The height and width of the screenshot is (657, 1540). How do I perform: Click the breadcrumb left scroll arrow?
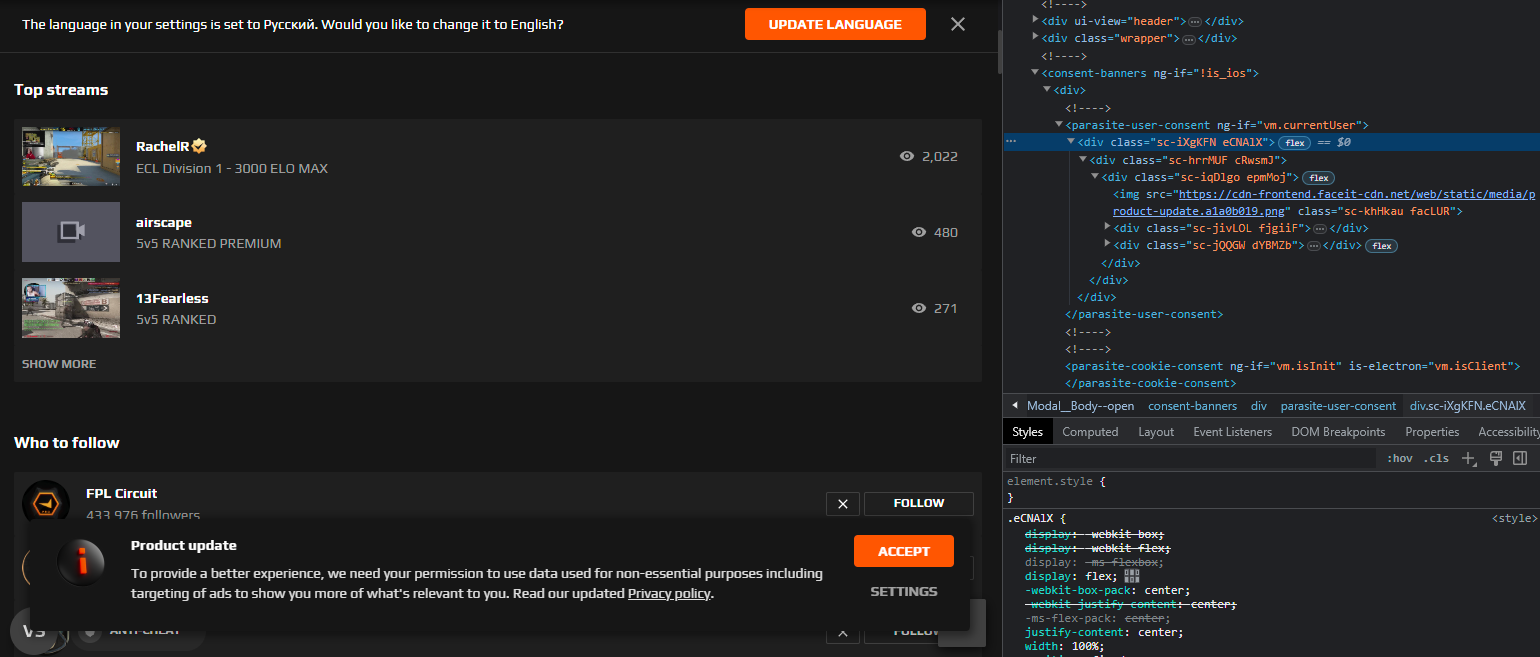point(1014,406)
